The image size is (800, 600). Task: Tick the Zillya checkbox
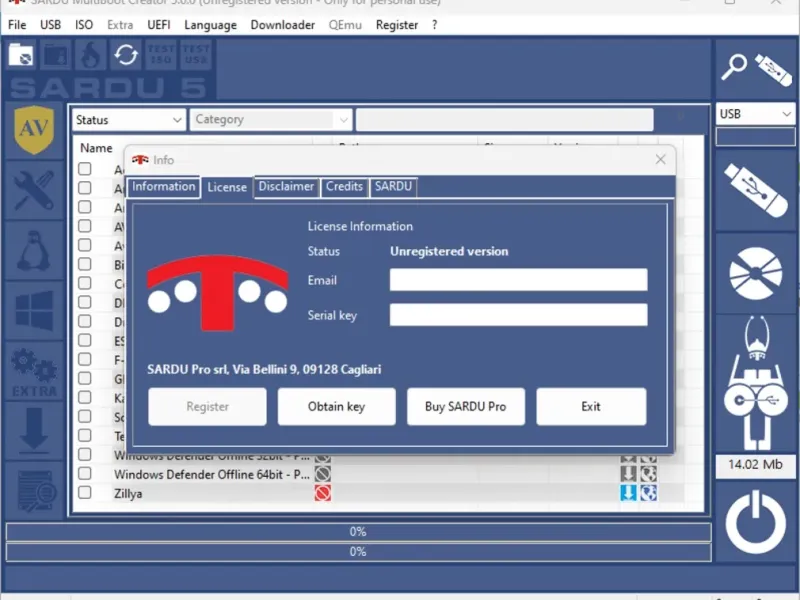(85, 492)
